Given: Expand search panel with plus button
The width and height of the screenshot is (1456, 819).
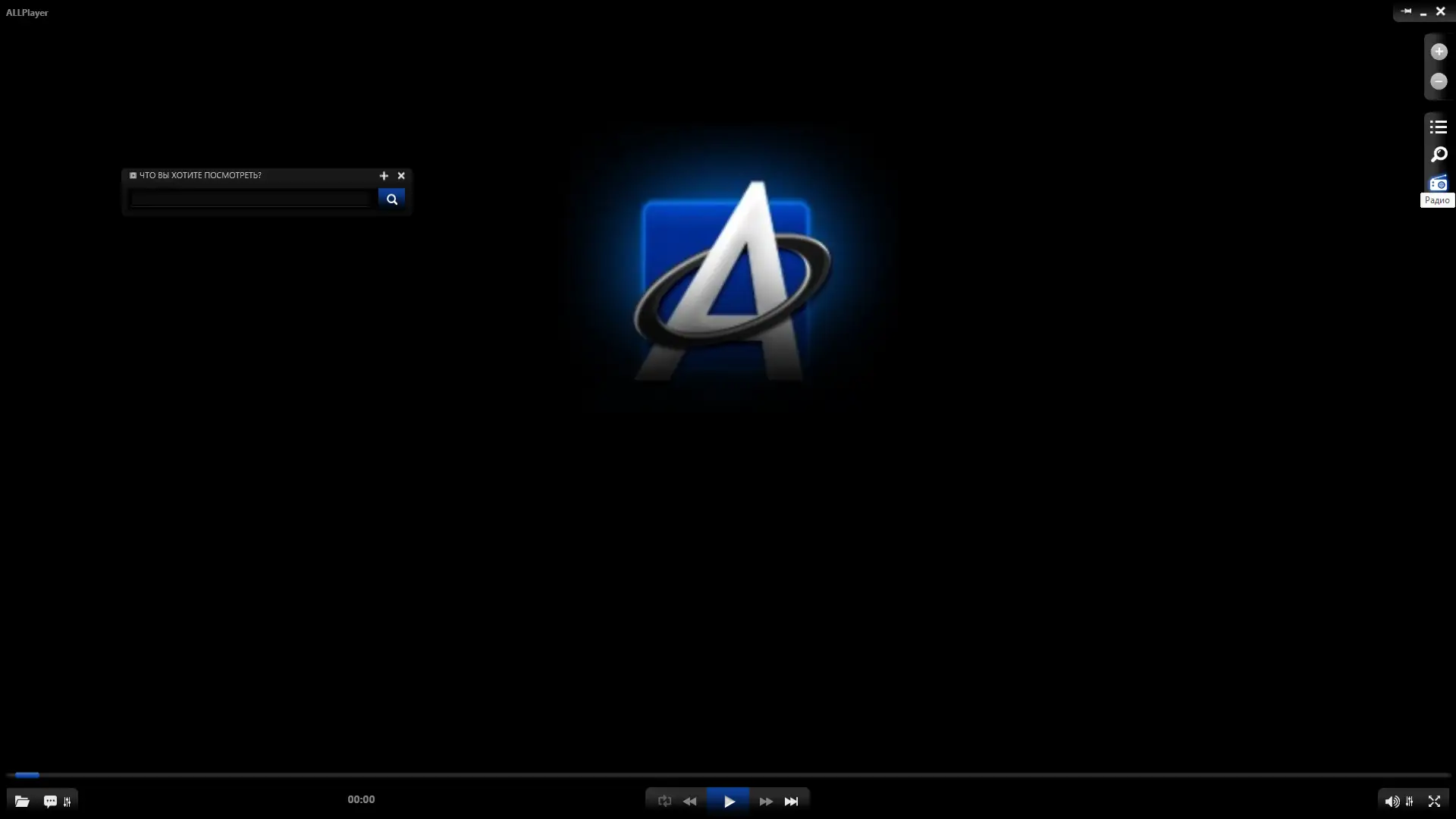Looking at the screenshot, I should click(x=384, y=176).
